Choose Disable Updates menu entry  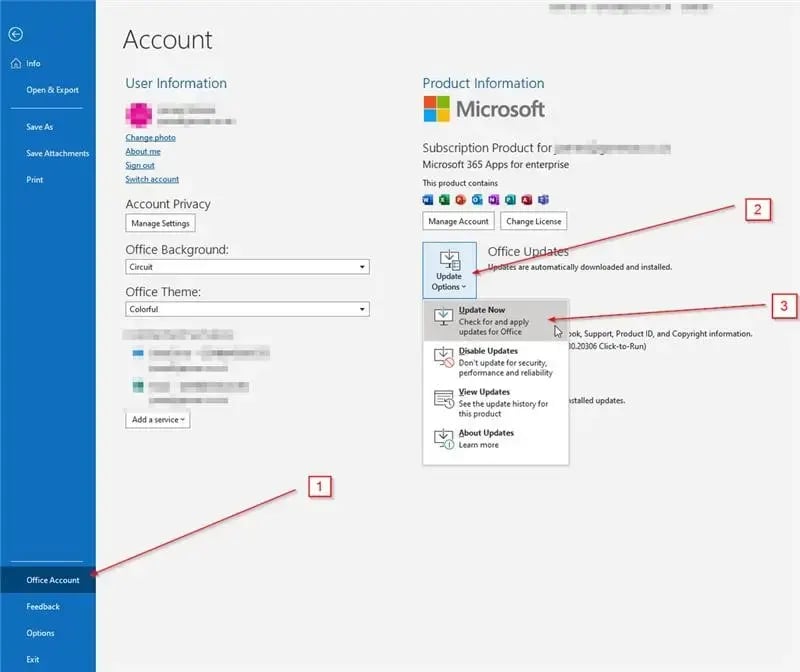(496, 361)
